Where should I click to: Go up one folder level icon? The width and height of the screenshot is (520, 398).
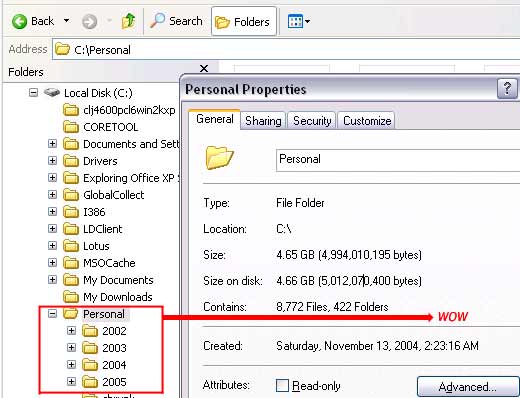click(x=128, y=21)
